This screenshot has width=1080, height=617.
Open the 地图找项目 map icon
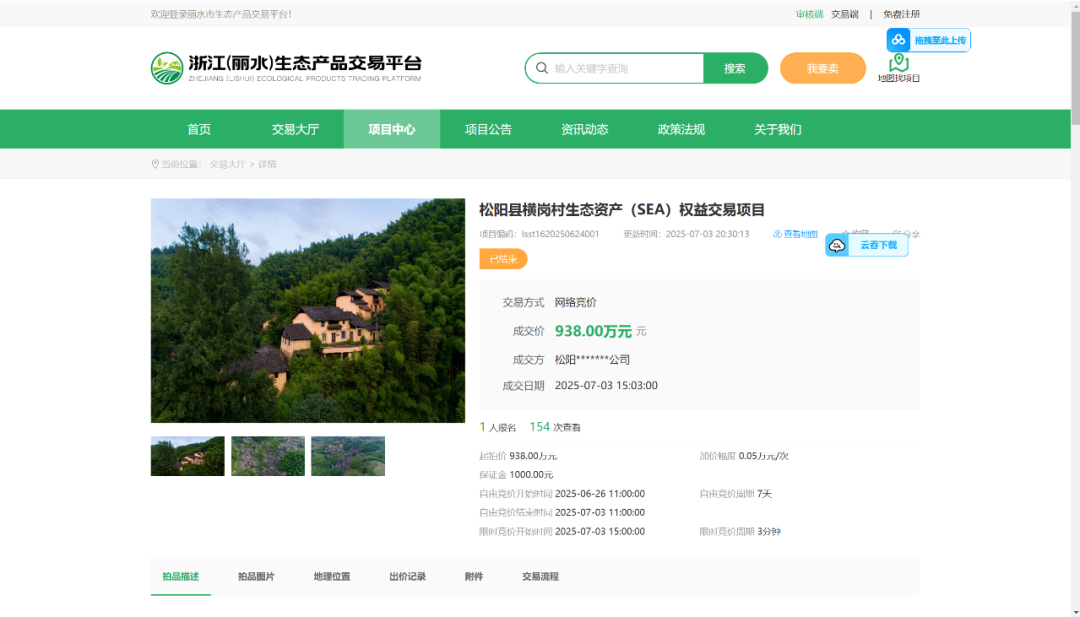tap(898, 65)
